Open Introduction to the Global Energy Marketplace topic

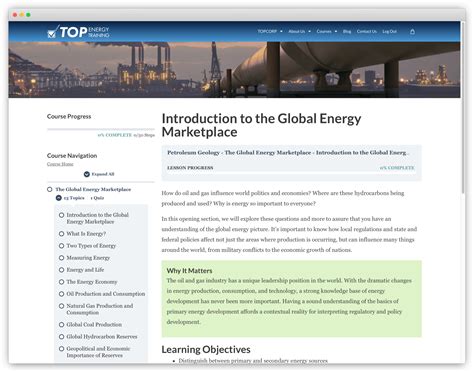point(97,218)
